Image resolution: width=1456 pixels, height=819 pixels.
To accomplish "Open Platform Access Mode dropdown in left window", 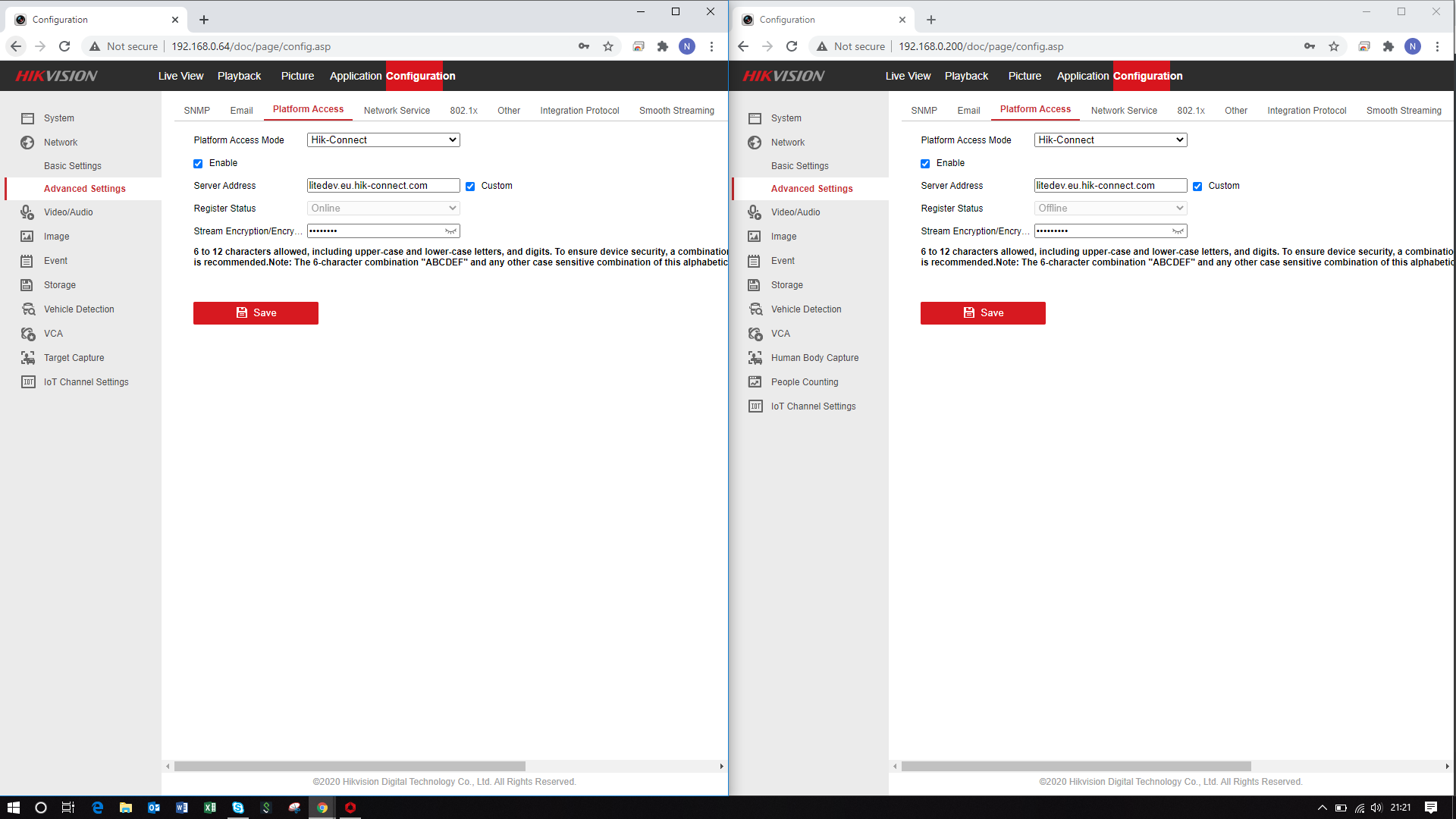I will 383,140.
